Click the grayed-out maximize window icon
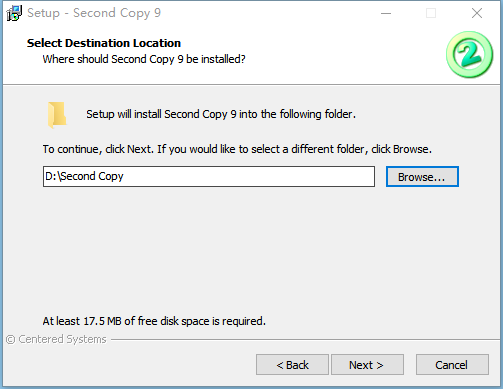This screenshot has width=503, height=389. pos(431,13)
